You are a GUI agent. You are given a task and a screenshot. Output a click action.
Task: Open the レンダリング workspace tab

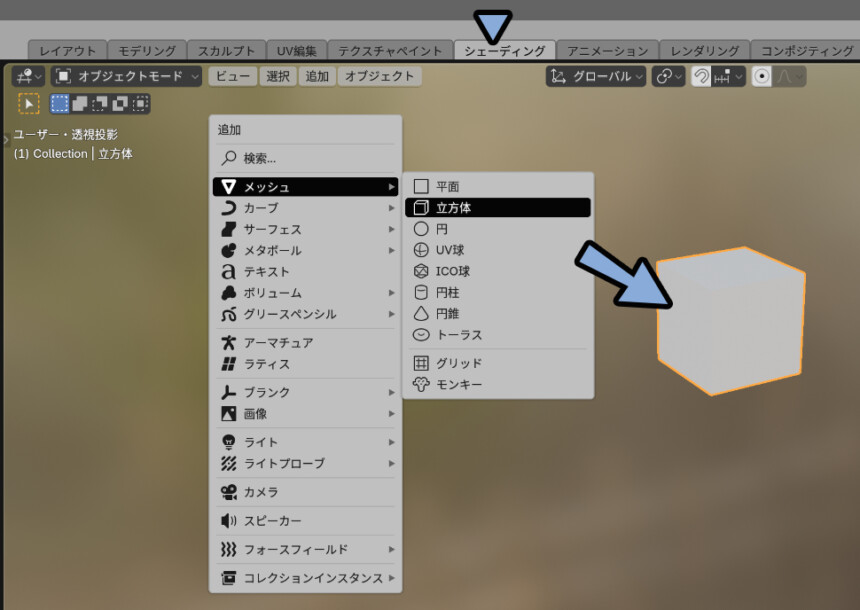point(705,50)
